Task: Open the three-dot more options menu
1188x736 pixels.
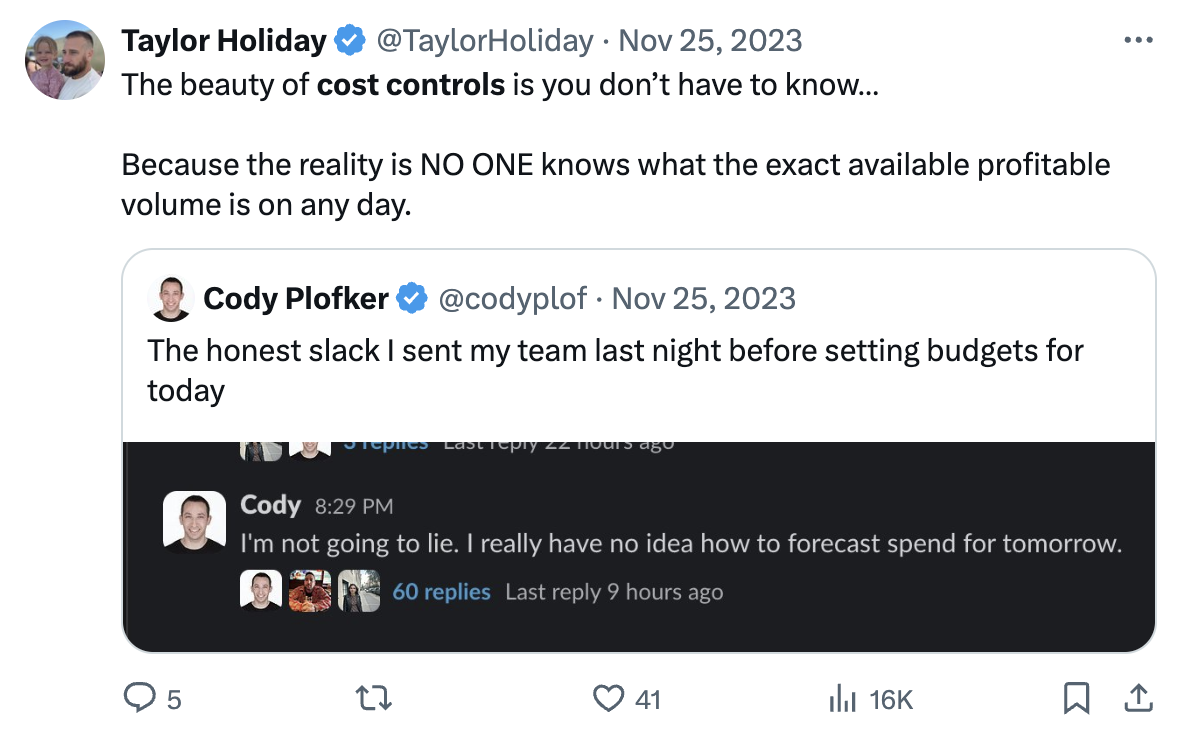Action: (1138, 40)
